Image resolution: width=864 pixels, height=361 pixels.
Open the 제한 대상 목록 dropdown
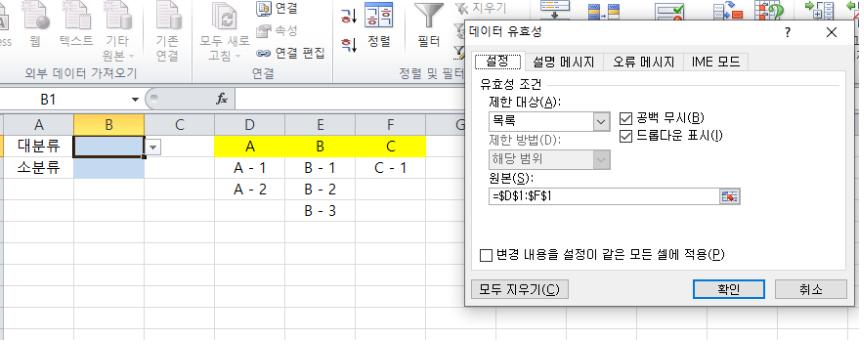click(601, 121)
